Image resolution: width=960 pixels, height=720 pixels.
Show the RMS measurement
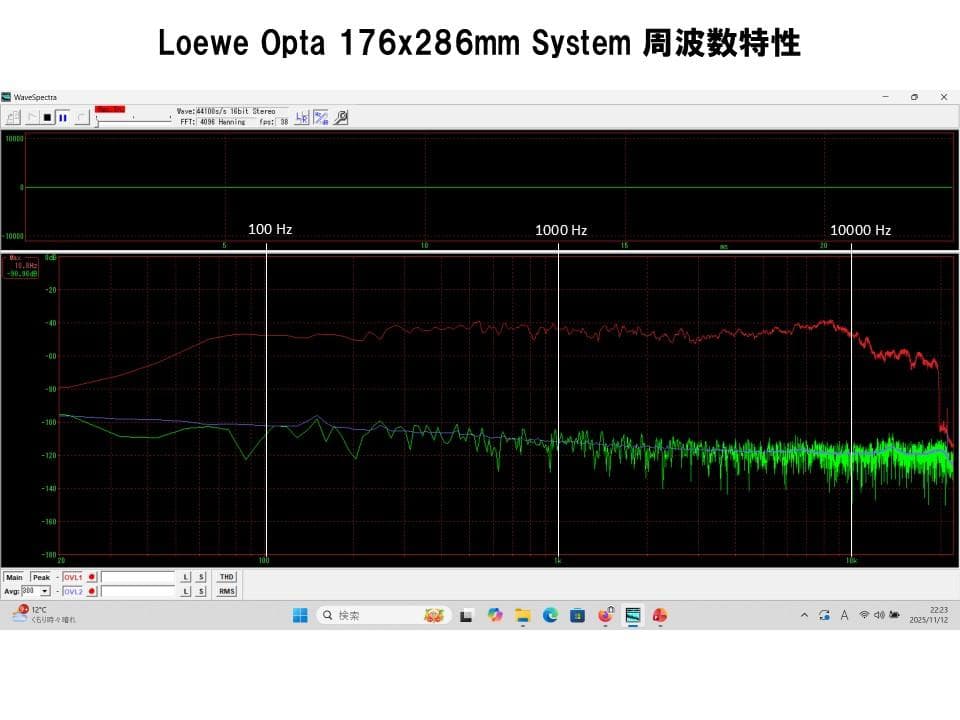coord(227,591)
